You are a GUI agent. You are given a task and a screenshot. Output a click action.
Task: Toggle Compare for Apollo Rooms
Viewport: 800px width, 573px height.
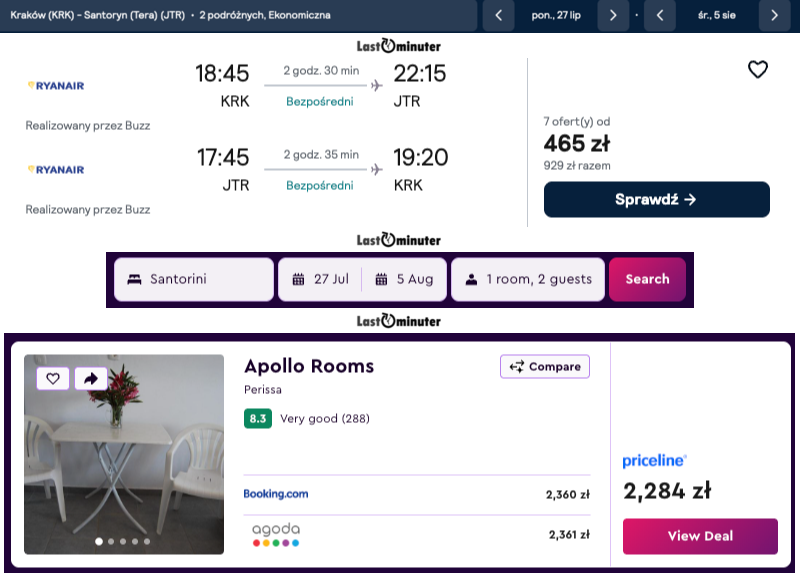(x=545, y=367)
